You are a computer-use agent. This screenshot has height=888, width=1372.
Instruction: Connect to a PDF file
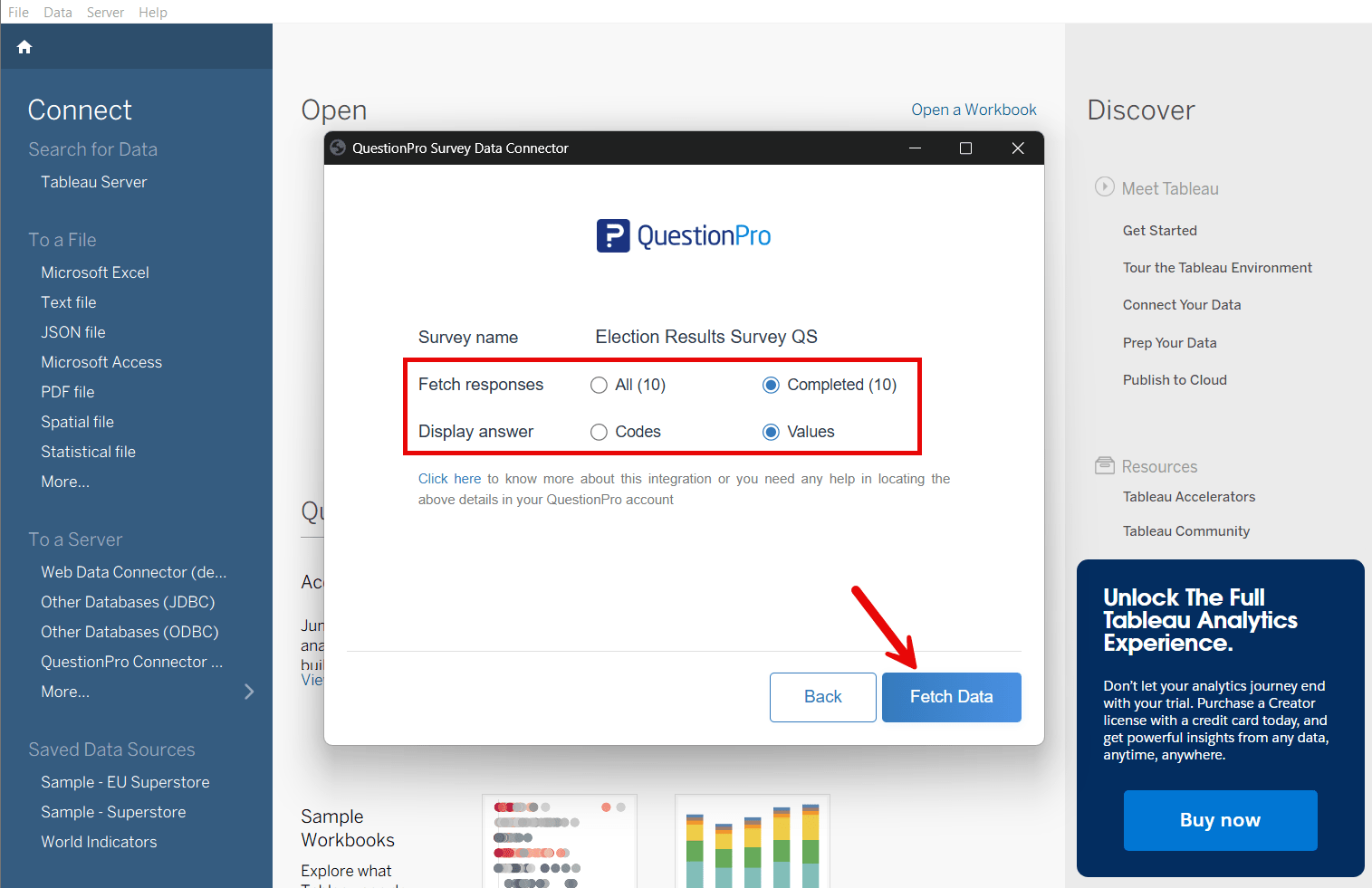point(68,392)
